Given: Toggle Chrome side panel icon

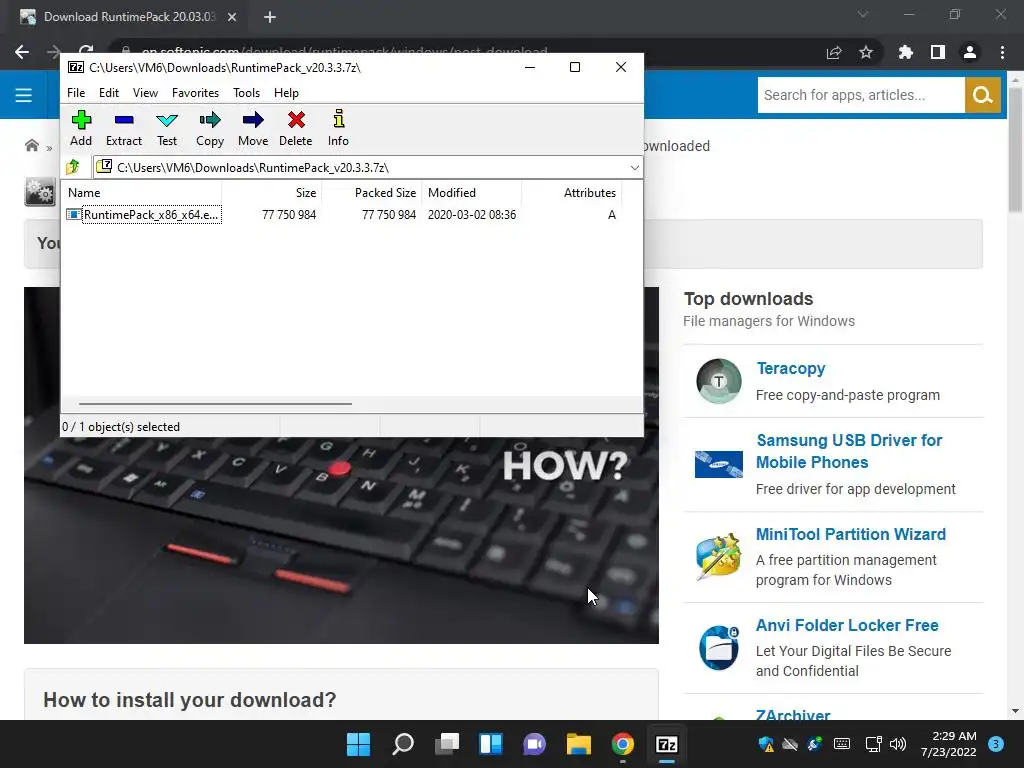Looking at the screenshot, I should pyautogui.click(x=938, y=52).
